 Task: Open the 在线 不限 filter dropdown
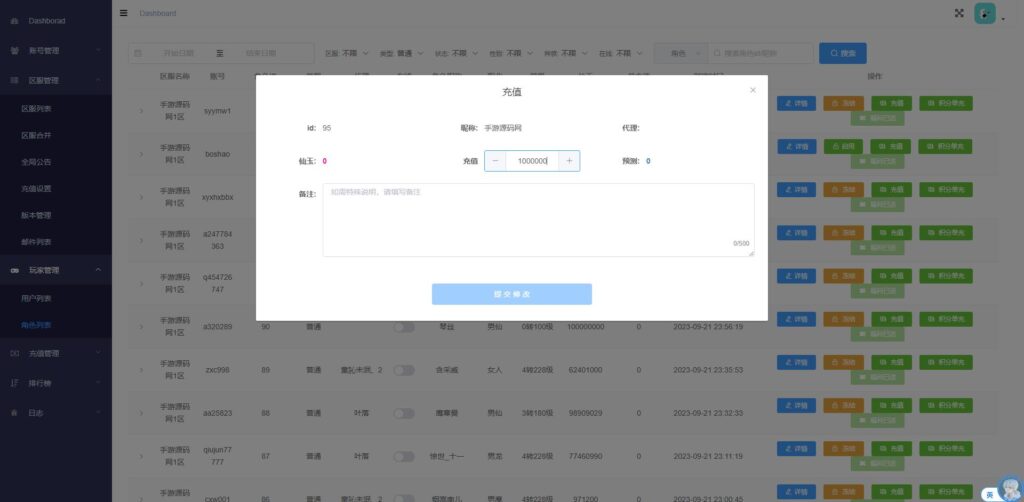tap(621, 54)
